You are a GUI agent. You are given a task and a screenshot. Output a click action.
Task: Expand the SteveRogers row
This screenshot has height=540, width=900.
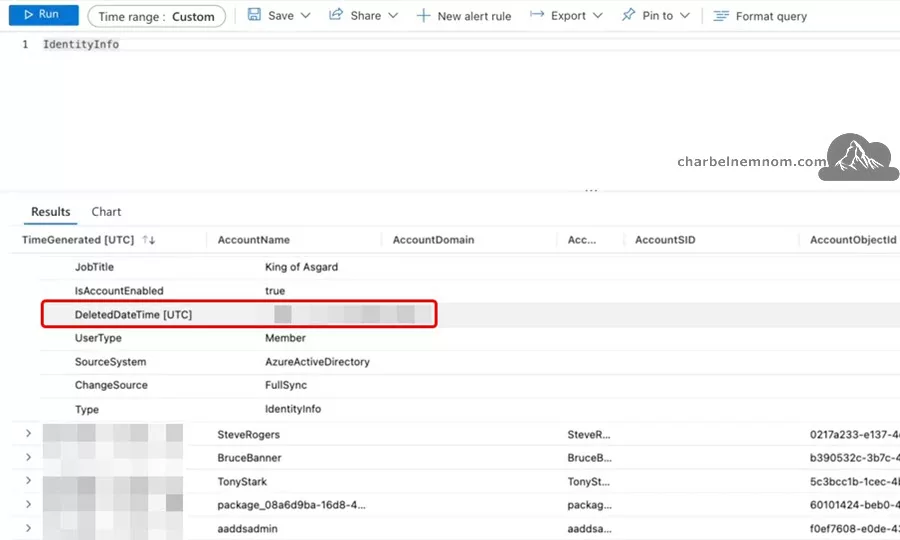point(28,434)
